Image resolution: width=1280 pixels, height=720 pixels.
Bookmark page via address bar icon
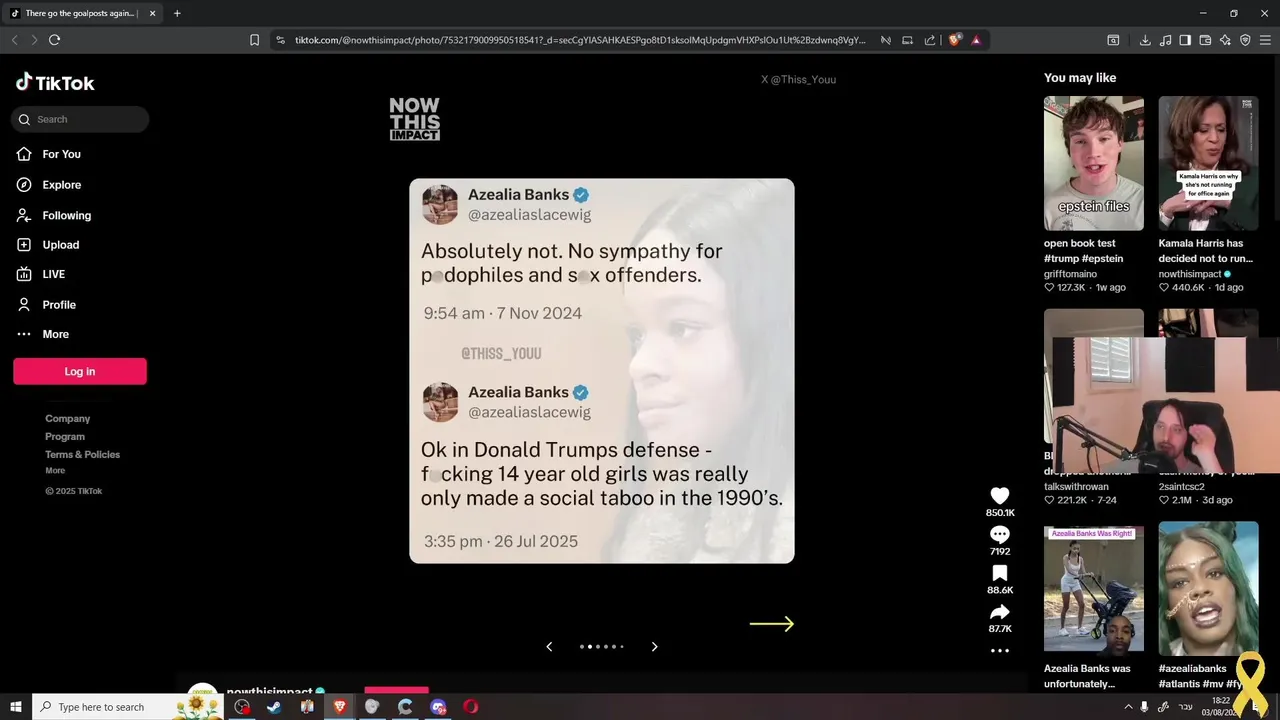254,40
